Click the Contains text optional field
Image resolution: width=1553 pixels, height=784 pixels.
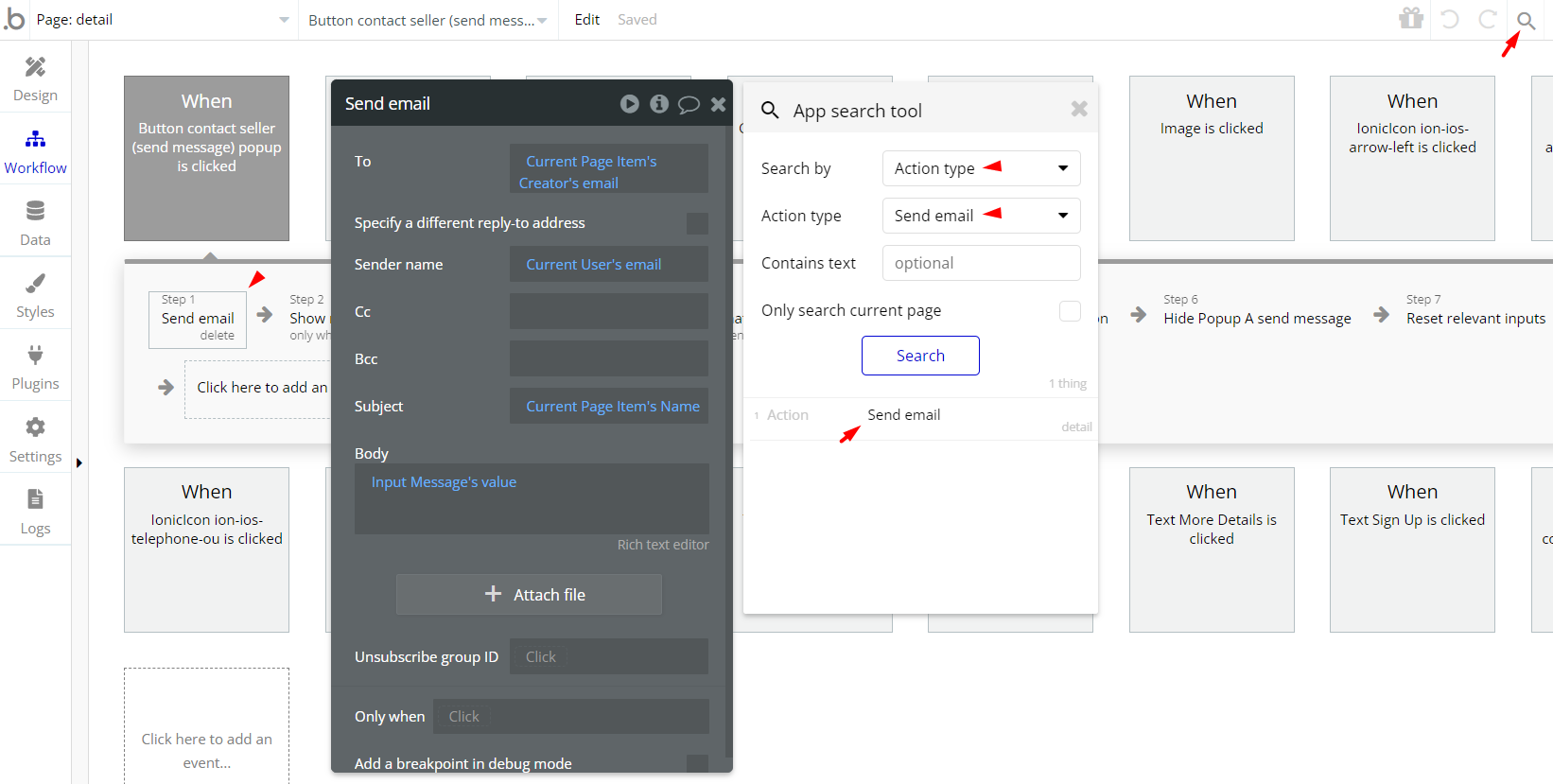click(x=981, y=263)
